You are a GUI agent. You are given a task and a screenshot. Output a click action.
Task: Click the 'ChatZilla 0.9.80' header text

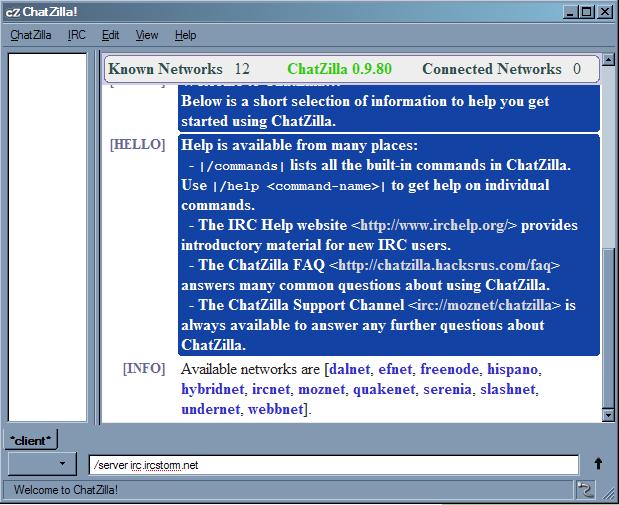pyautogui.click(x=340, y=69)
